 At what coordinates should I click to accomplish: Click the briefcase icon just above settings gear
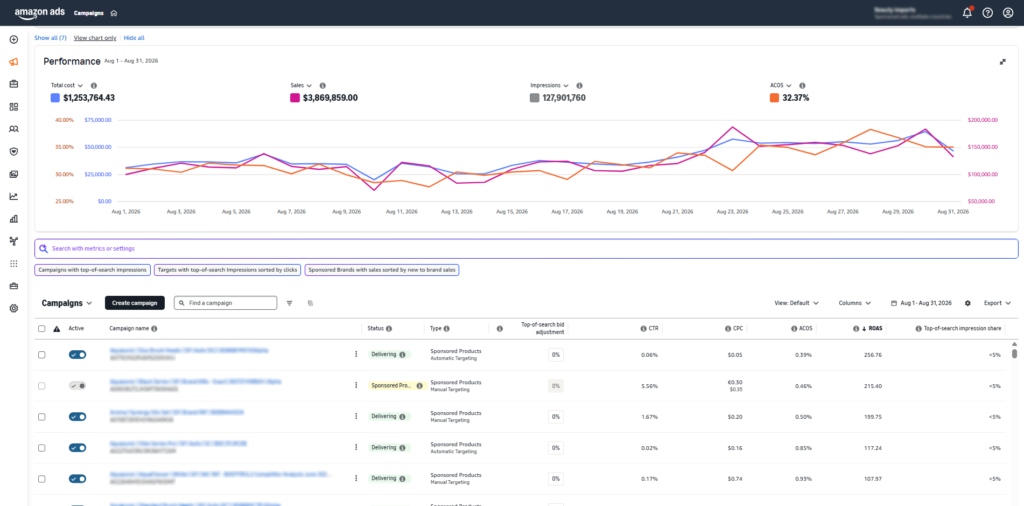(x=13, y=286)
